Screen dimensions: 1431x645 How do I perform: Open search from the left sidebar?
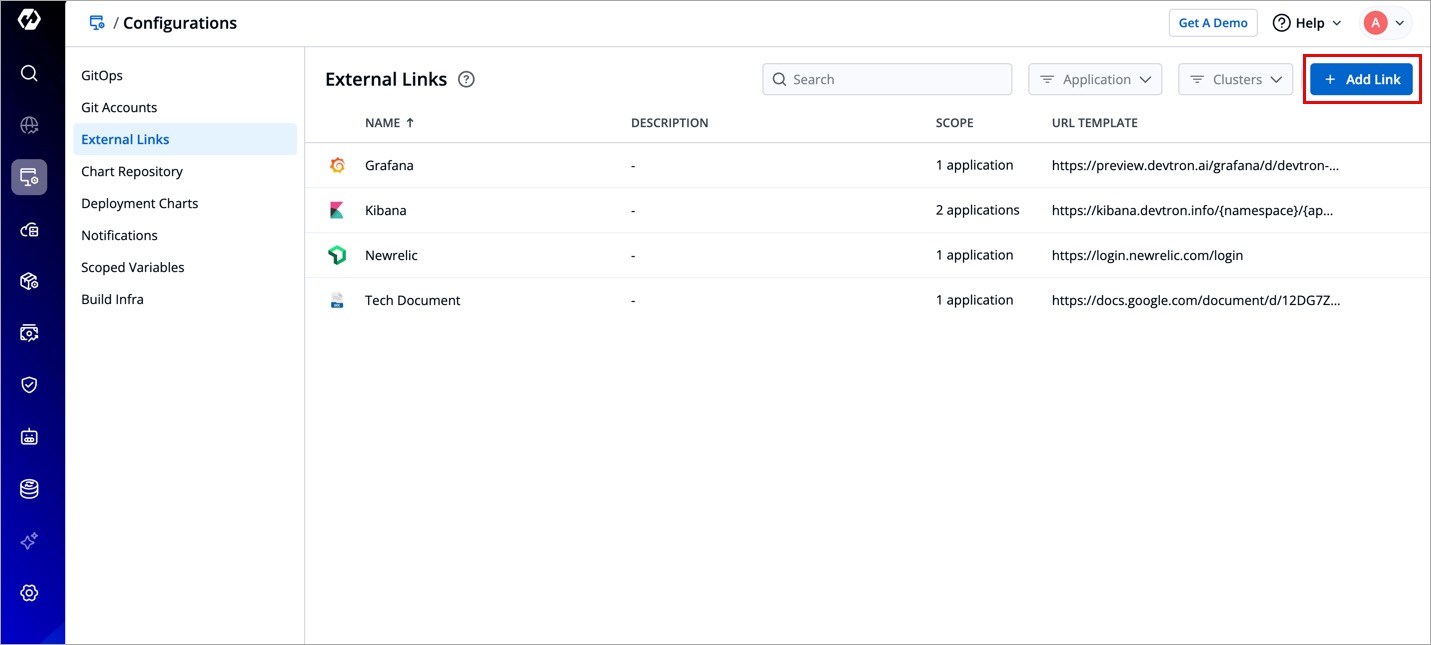(29, 73)
